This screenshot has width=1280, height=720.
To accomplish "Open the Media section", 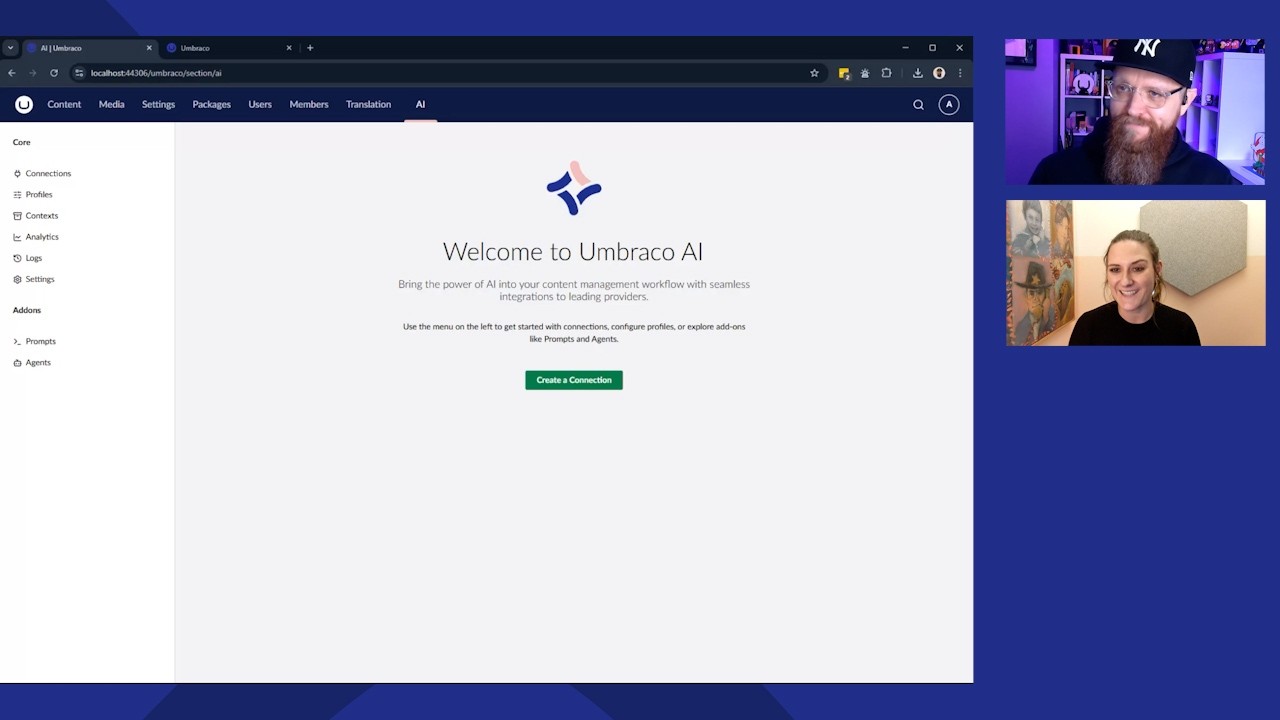I will coord(111,104).
